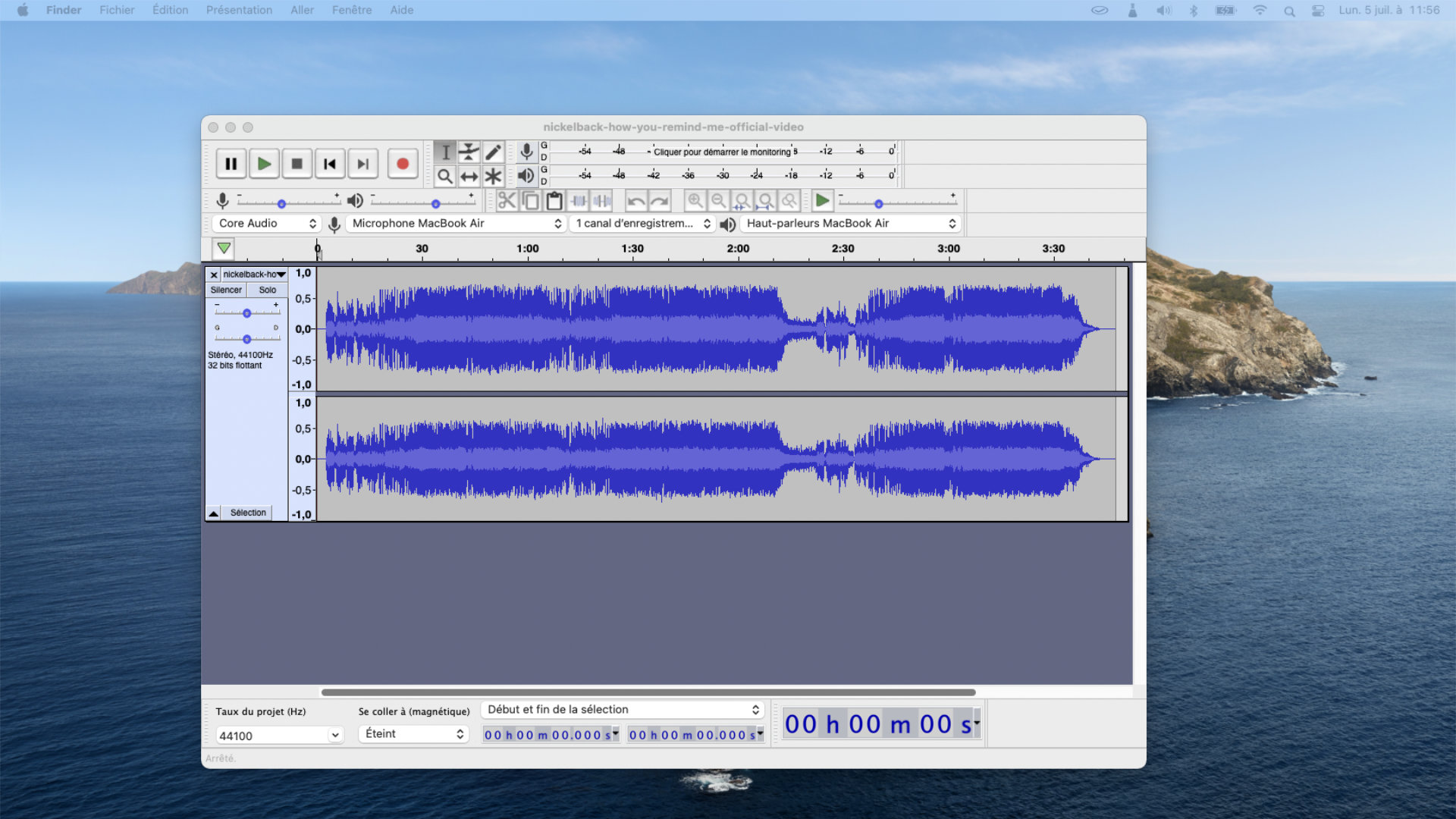Adjust the track gain slider
The width and height of the screenshot is (1456, 819).
[246, 312]
